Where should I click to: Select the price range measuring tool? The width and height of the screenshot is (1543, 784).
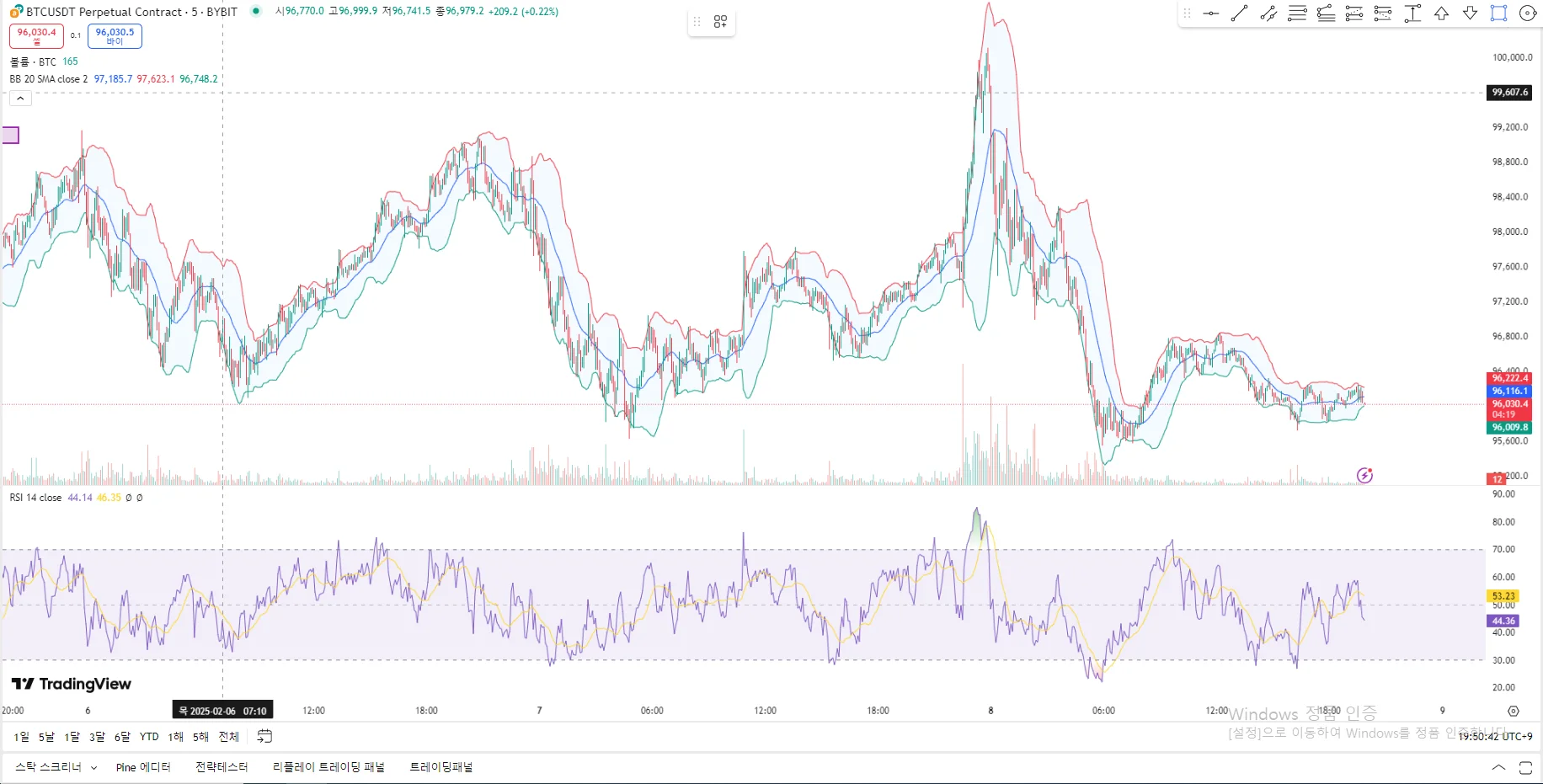[1412, 13]
